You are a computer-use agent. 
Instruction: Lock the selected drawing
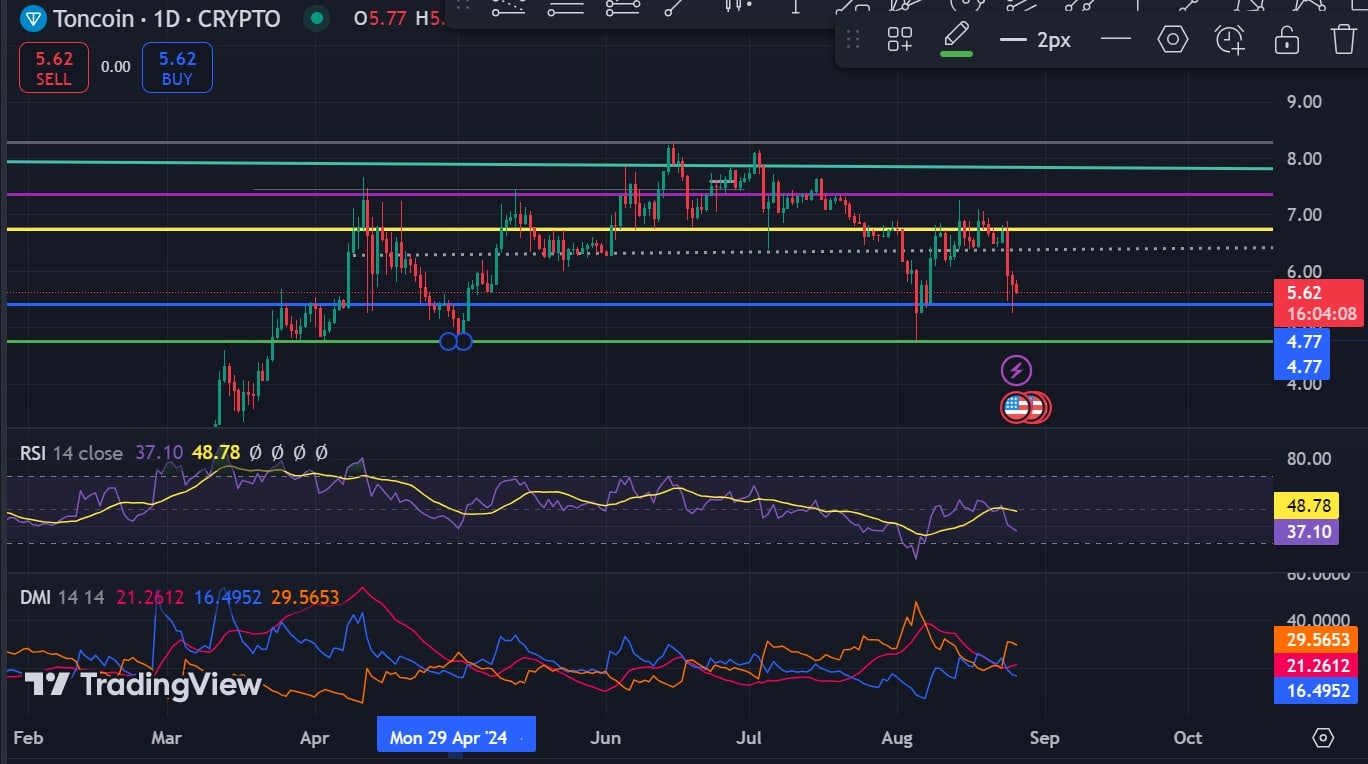point(1286,39)
